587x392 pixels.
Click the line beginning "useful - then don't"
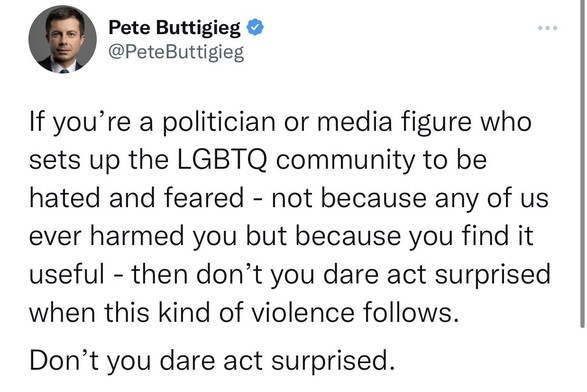tap(290, 274)
